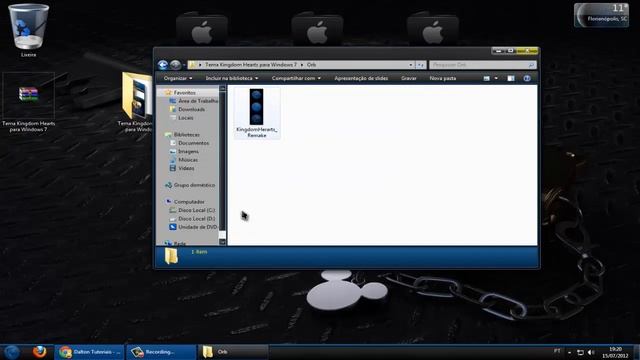Select Tema Kingdom Hearts para Windows 7 breadcrumb
Viewport: 640px width, 360px height.
[x=251, y=65]
